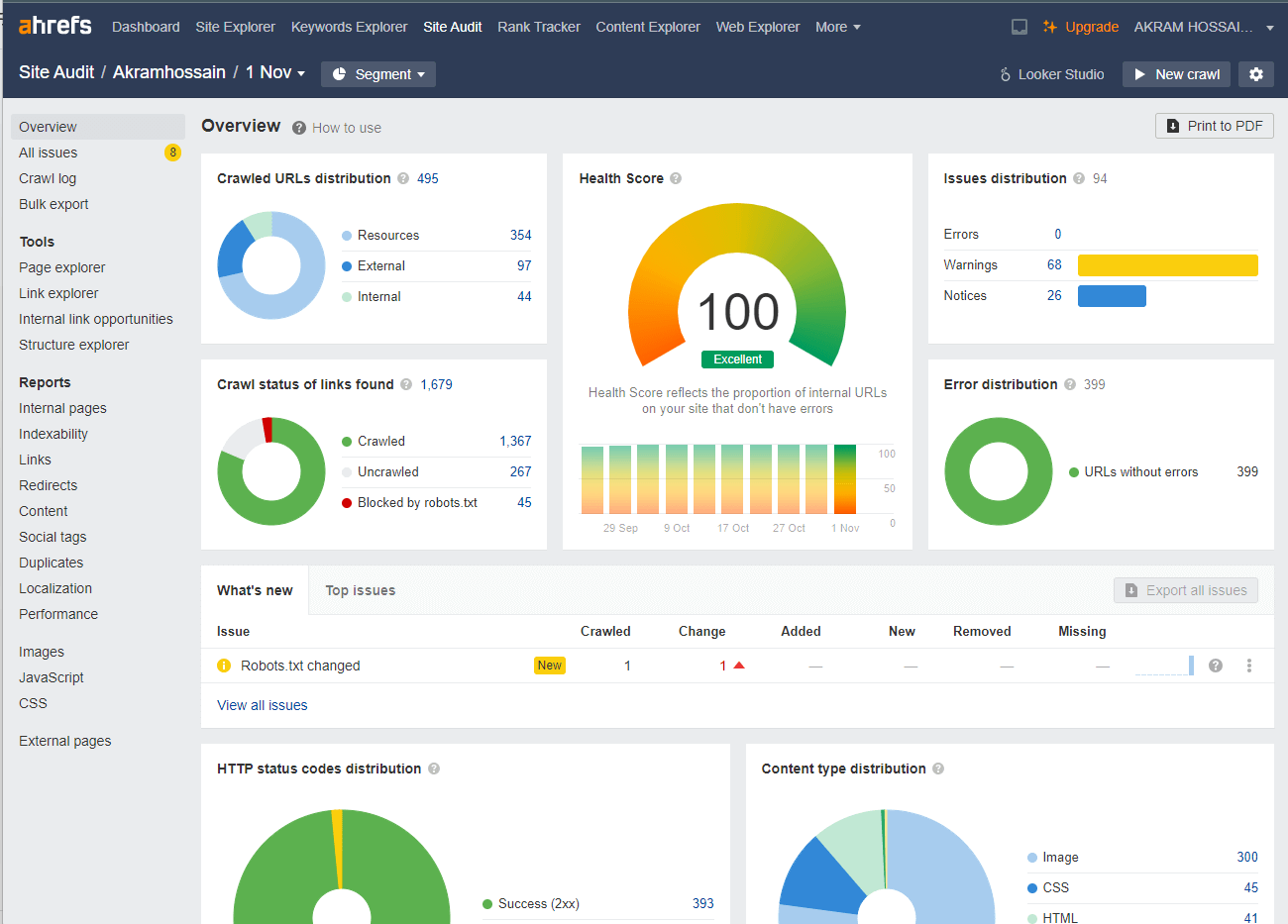This screenshot has height=924, width=1288.
Task: Click the Looker Studio link
Action: coord(1061,74)
